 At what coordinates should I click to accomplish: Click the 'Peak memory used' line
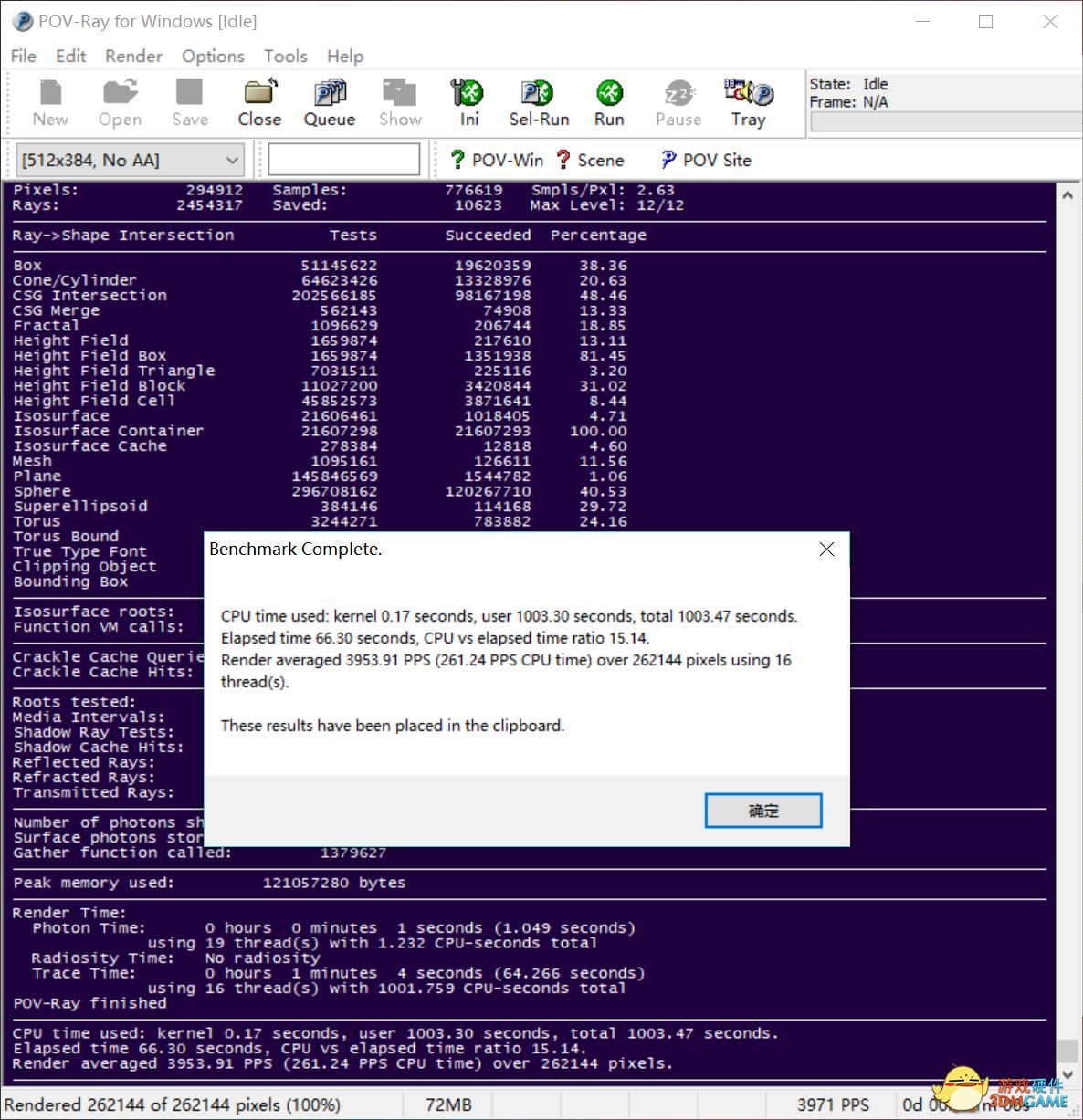(x=209, y=883)
